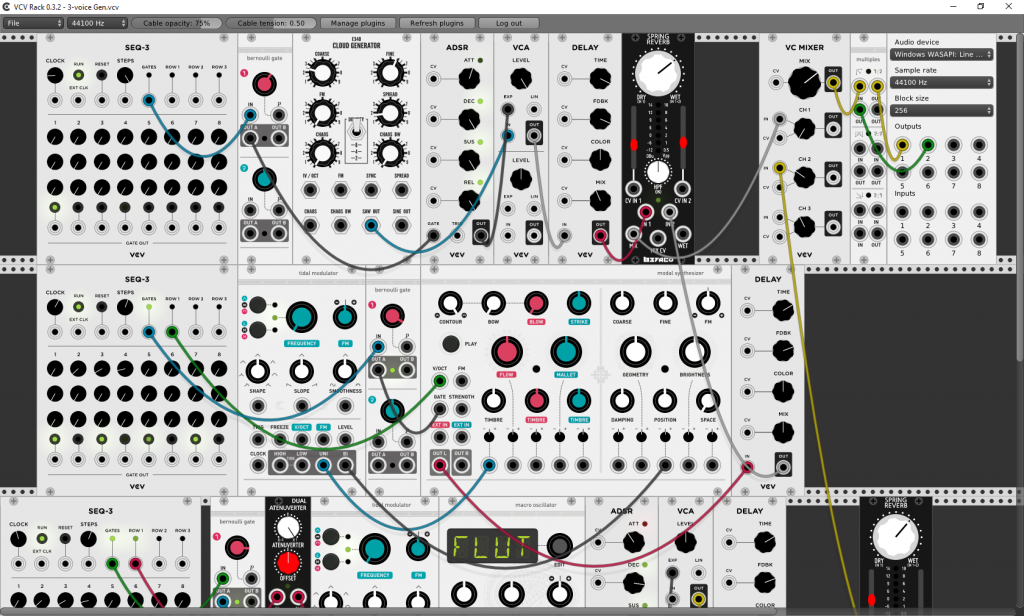Click the Cloud Generator CHAOS BW knob
The width and height of the screenshot is (1024, 616).
click(390, 154)
